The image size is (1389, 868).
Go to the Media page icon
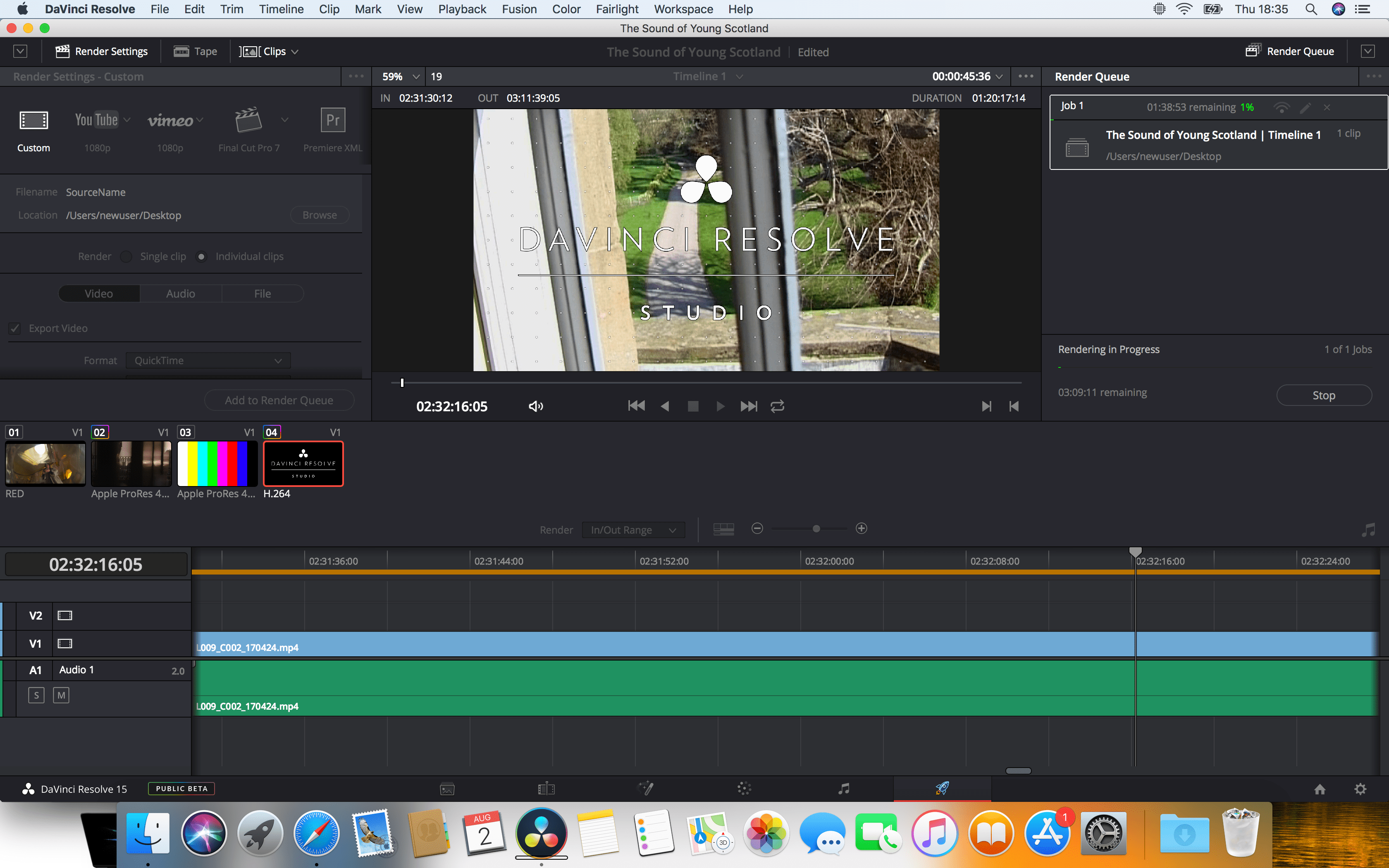pyautogui.click(x=447, y=789)
